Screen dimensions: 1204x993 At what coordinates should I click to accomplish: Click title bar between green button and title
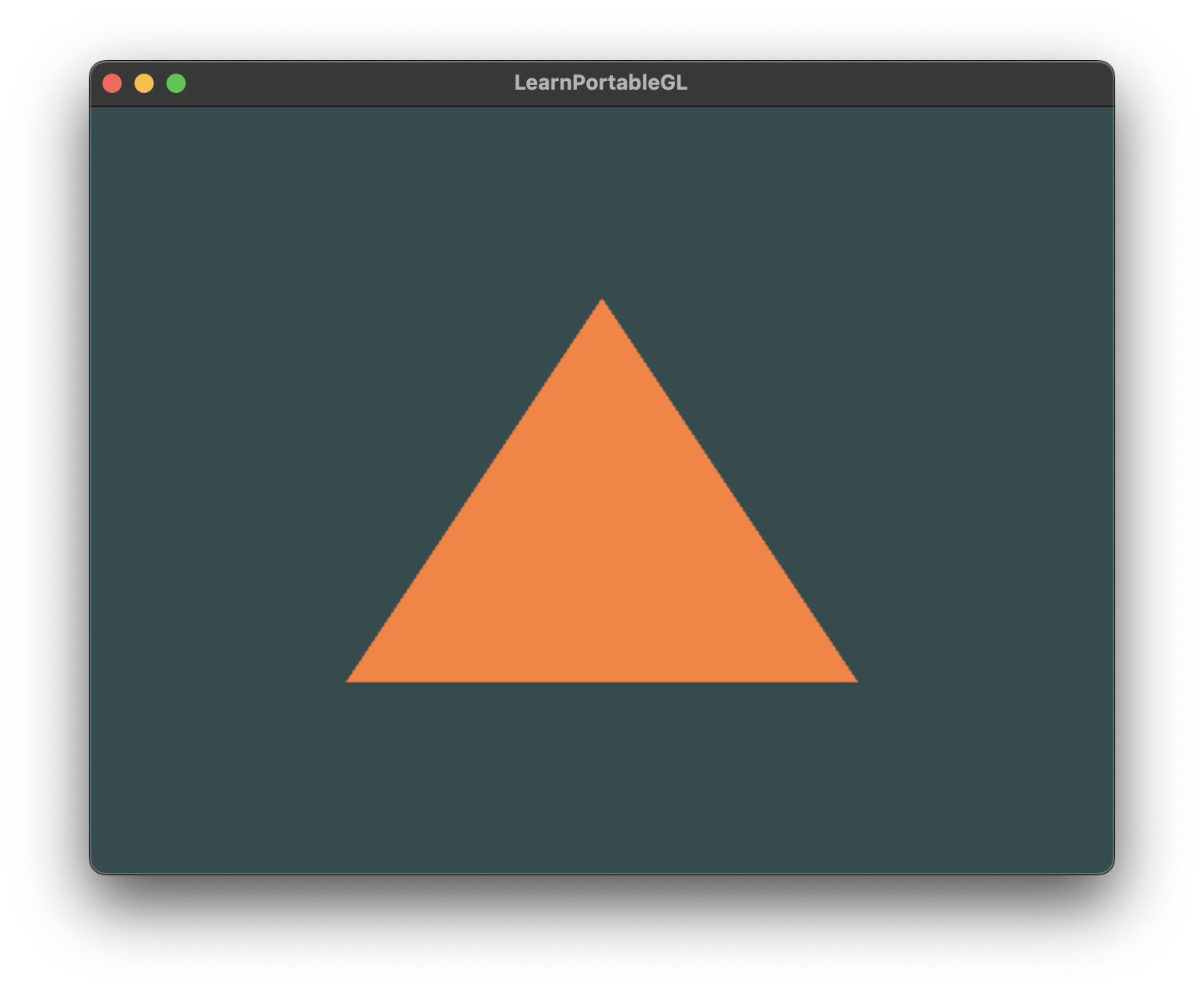[x=344, y=83]
